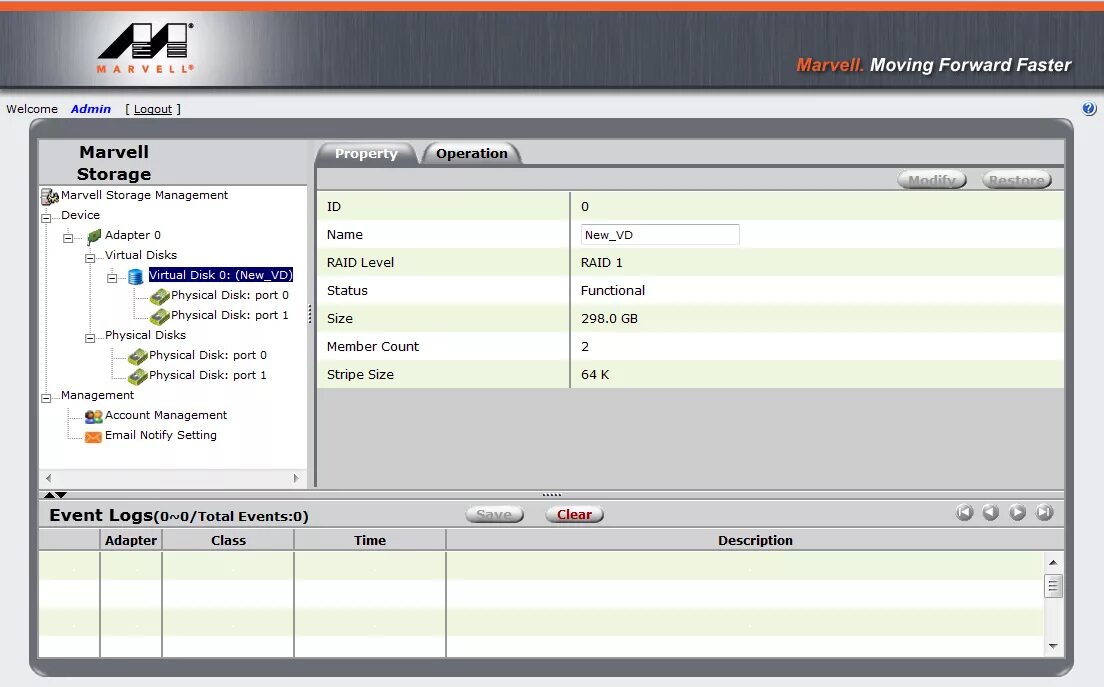Go to next page of event logs

point(1017,512)
